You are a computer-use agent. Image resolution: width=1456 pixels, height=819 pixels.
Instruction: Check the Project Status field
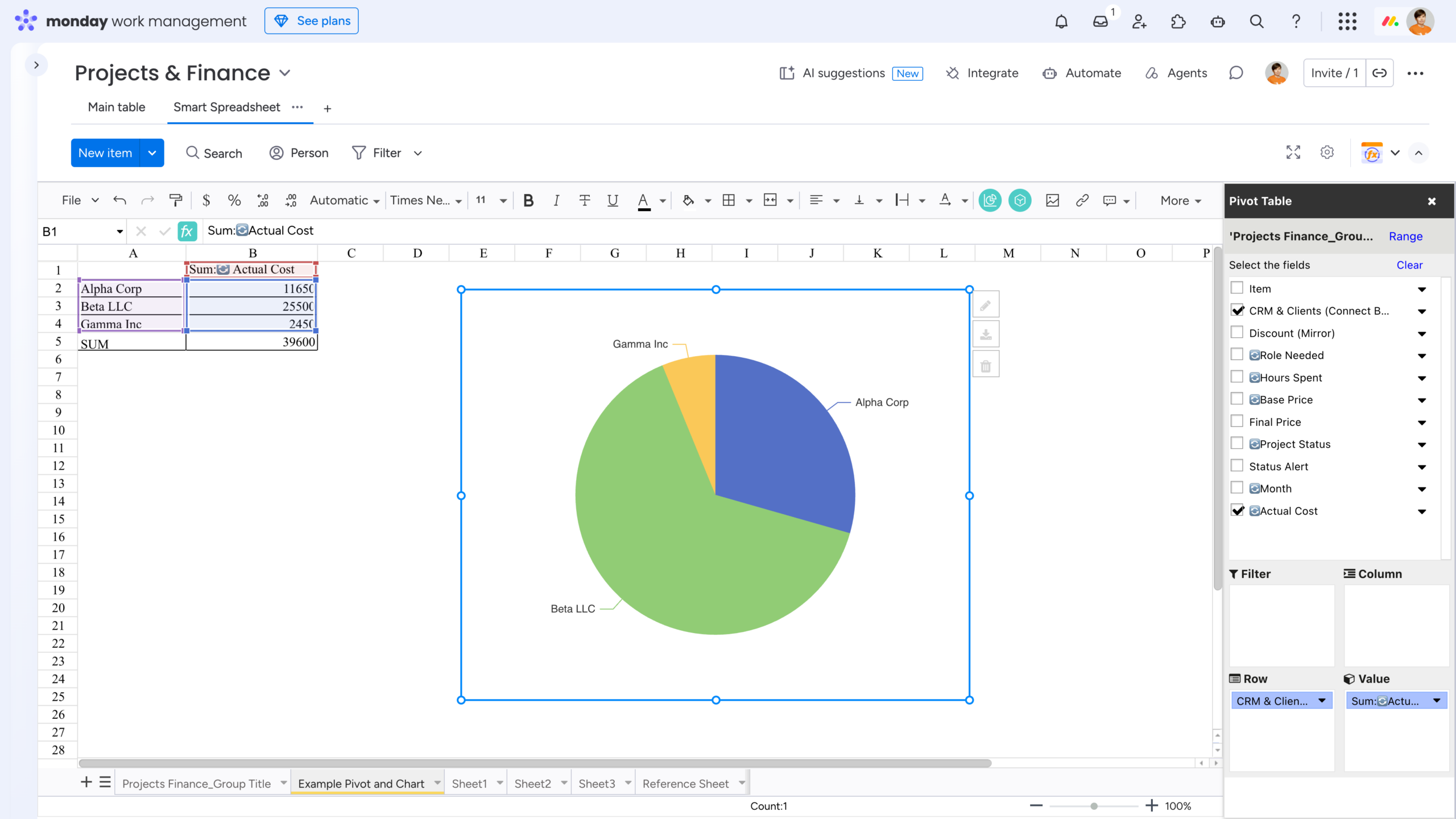click(1236, 443)
